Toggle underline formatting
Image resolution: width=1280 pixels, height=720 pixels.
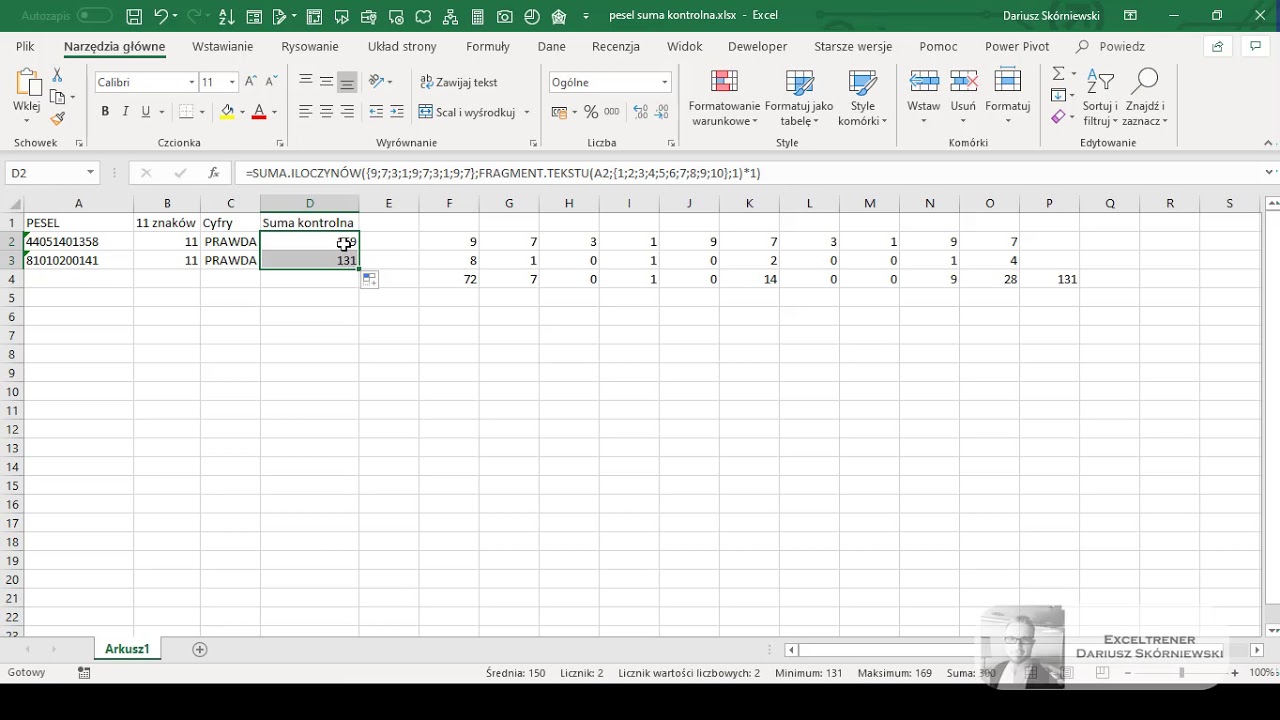pos(146,112)
